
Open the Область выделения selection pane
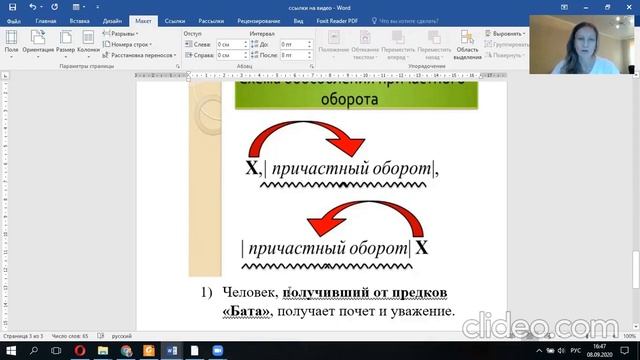pos(467,45)
